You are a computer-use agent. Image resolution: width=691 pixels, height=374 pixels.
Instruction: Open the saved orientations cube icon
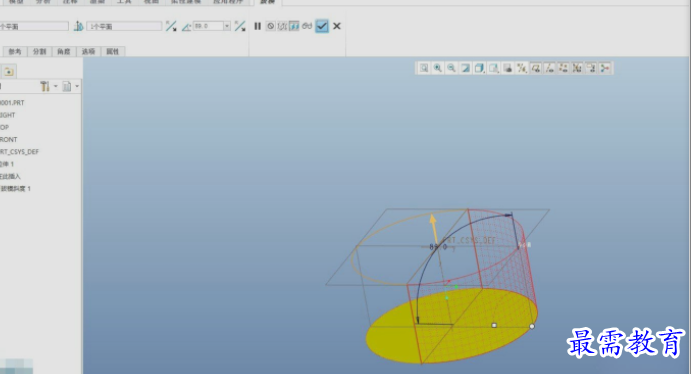479,68
